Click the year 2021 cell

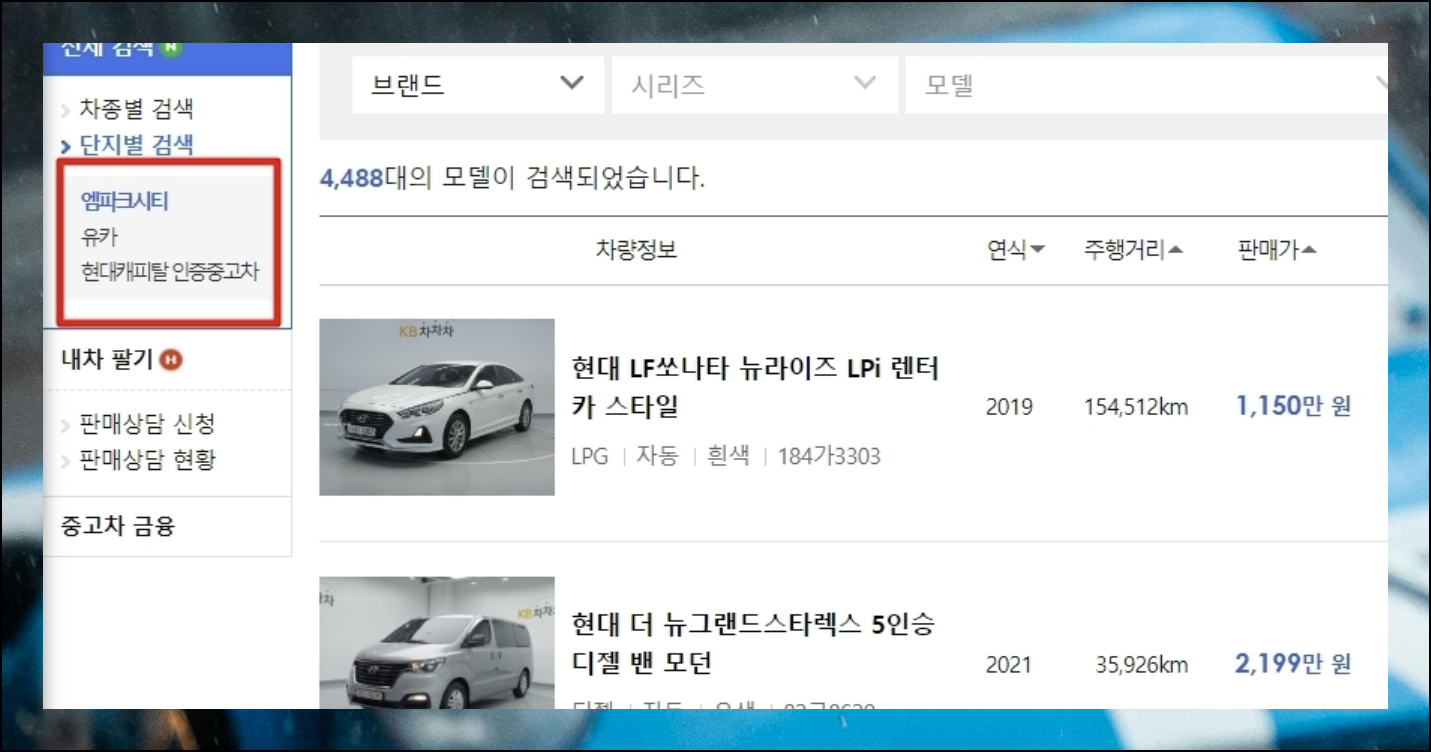point(1009,664)
